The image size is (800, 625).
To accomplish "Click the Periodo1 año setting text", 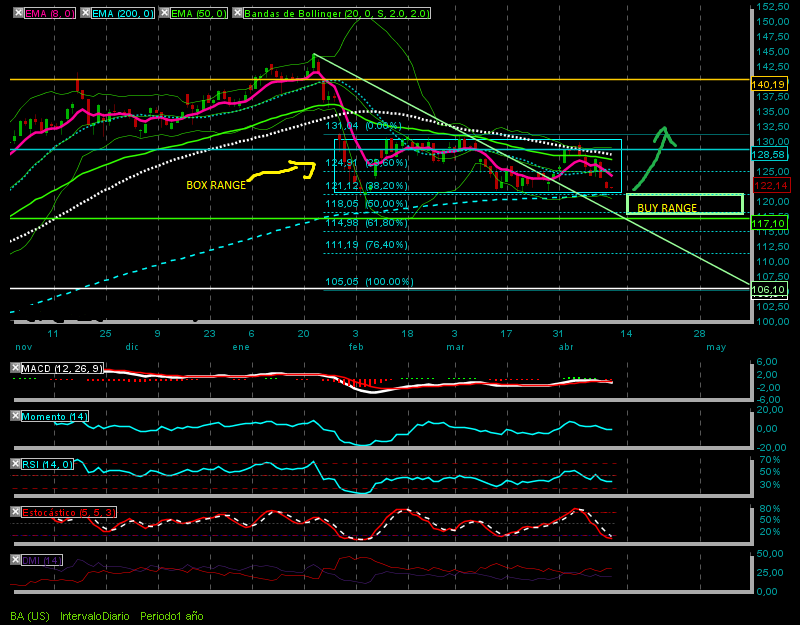I will (172, 616).
